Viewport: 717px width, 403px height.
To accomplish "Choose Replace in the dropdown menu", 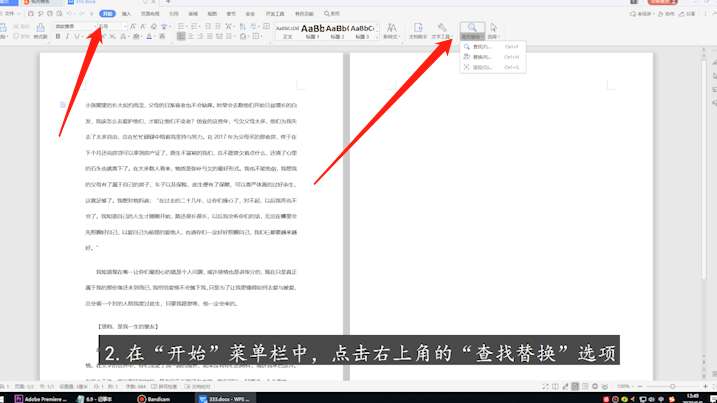I will (x=482, y=57).
